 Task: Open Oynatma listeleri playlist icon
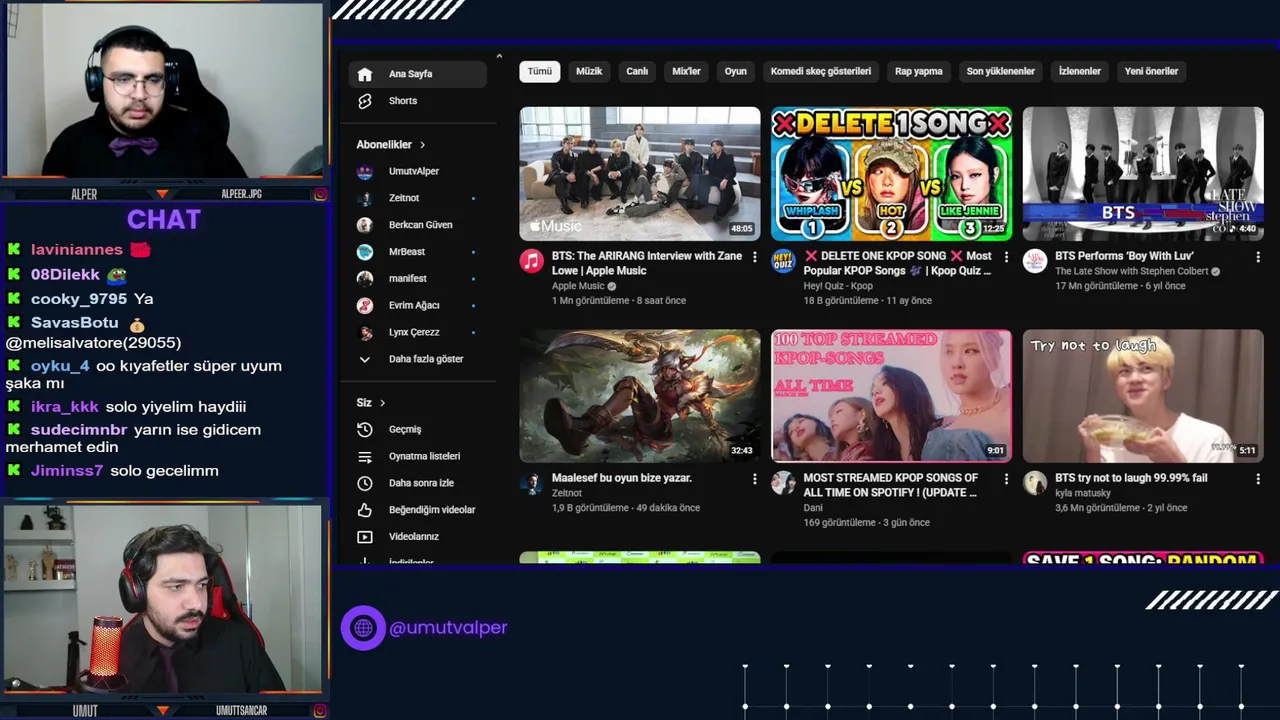365,456
